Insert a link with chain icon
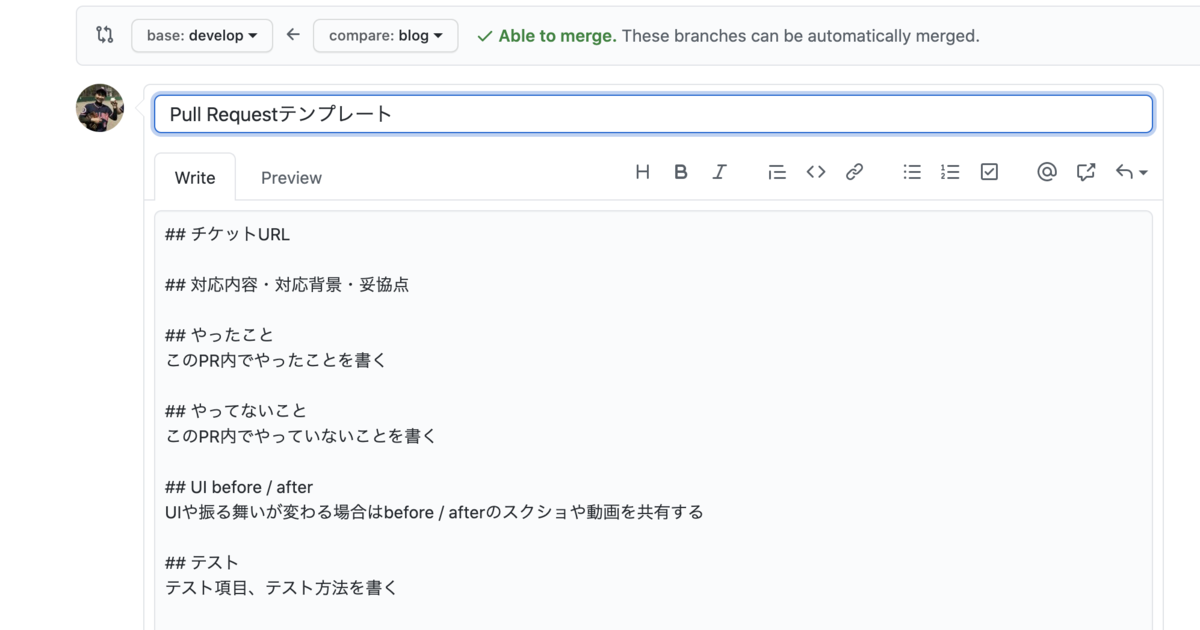 pos(854,172)
